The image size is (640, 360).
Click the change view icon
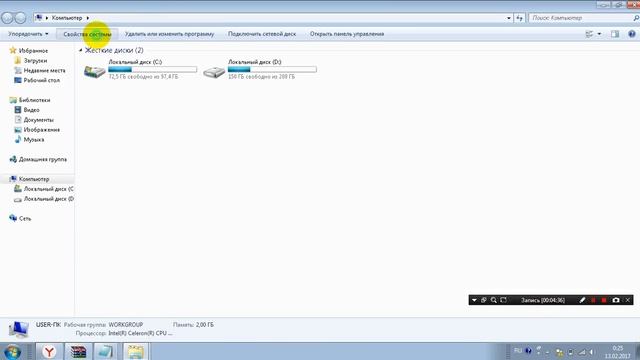(x=589, y=34)
